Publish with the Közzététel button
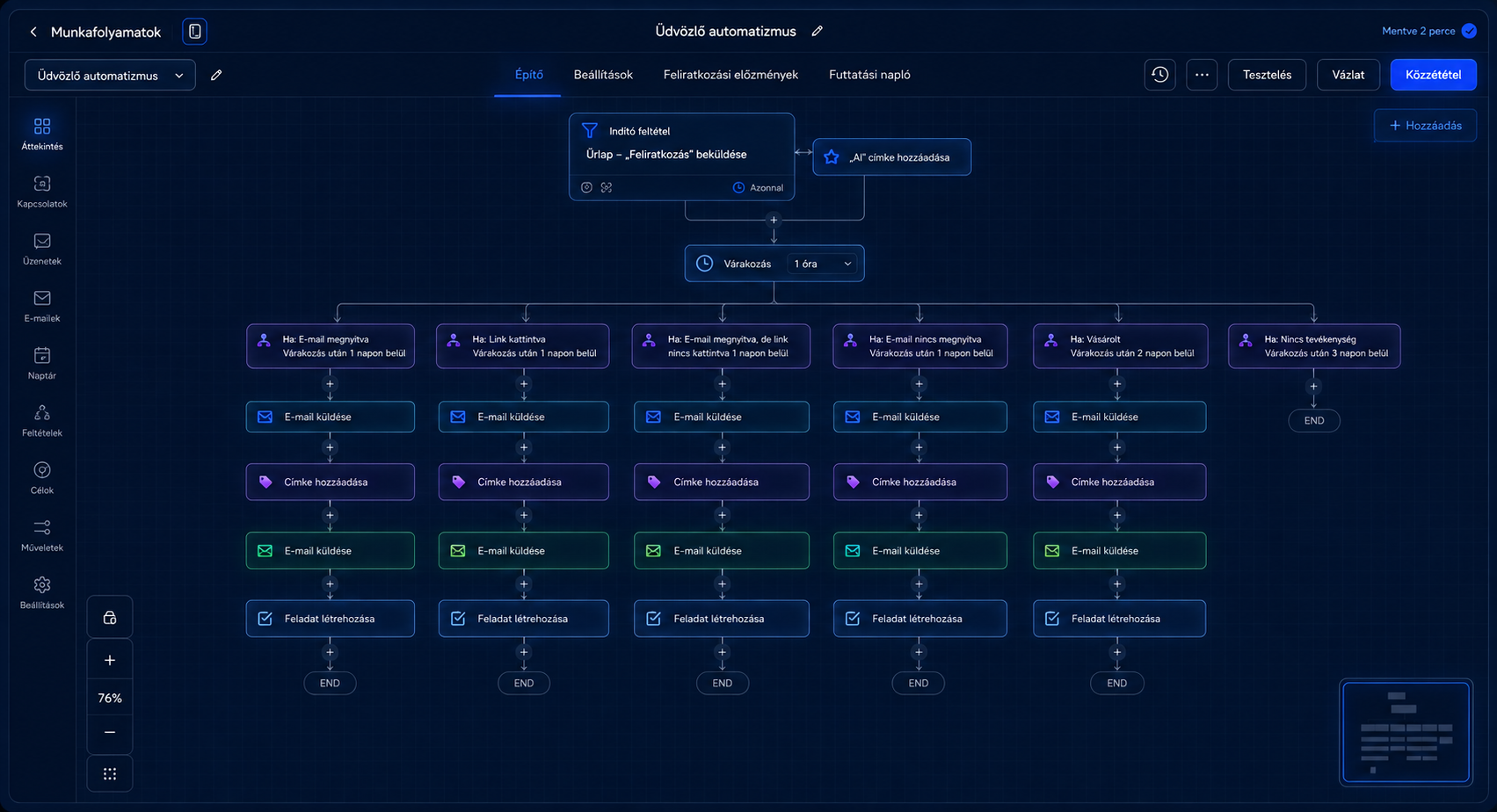Screen dimensions: 1497x812 point(1433,75)
